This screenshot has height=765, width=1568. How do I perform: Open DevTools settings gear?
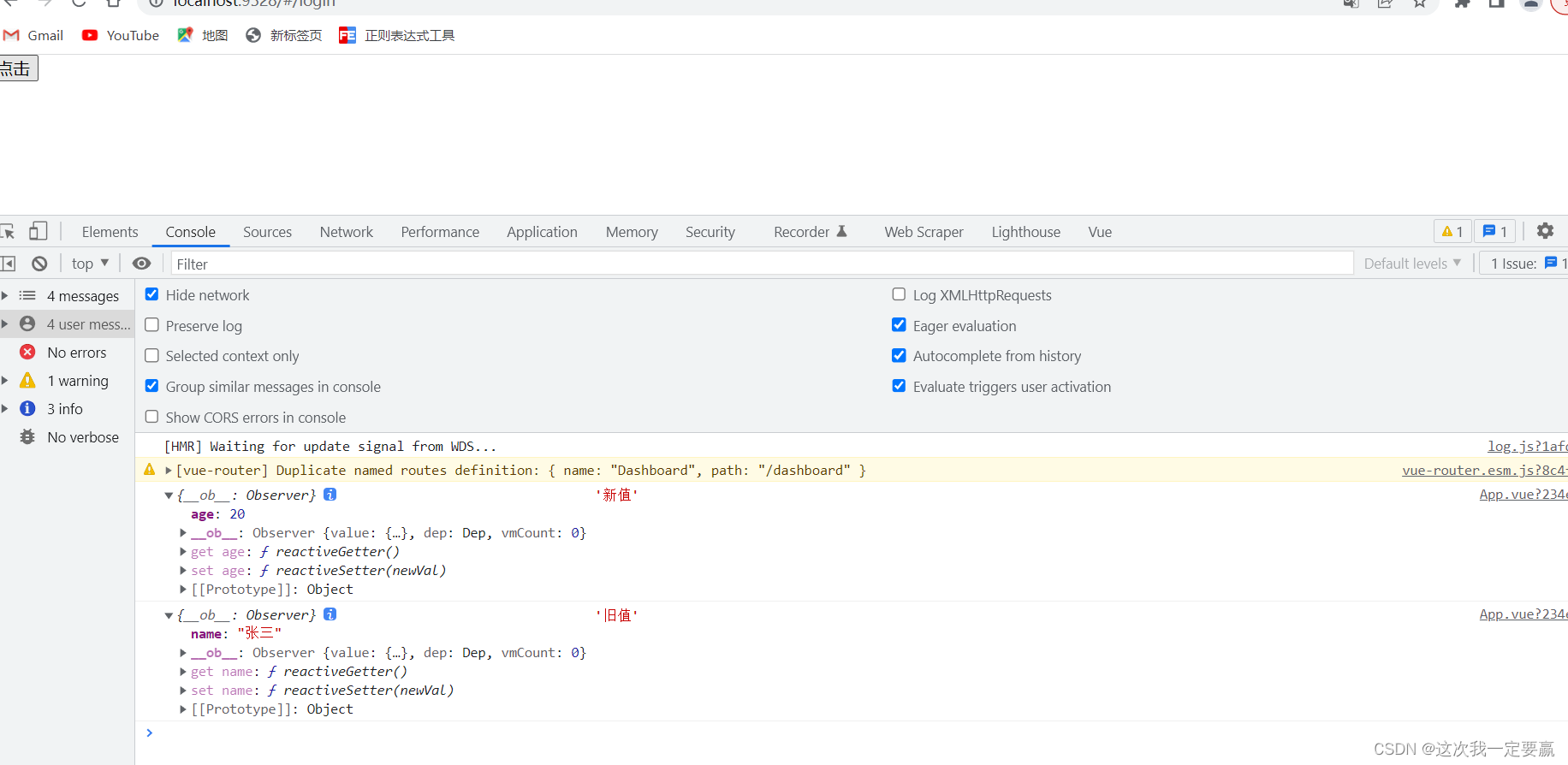click(x=1545, y=231)
